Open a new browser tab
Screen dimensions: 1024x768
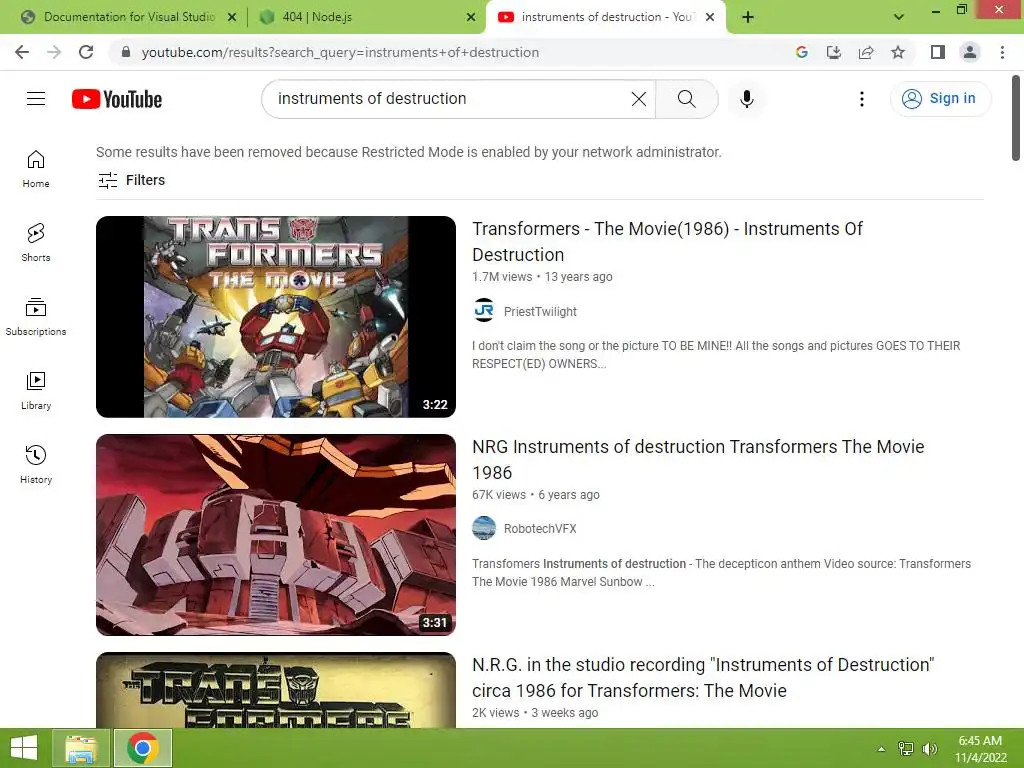(x=748, y=18)
